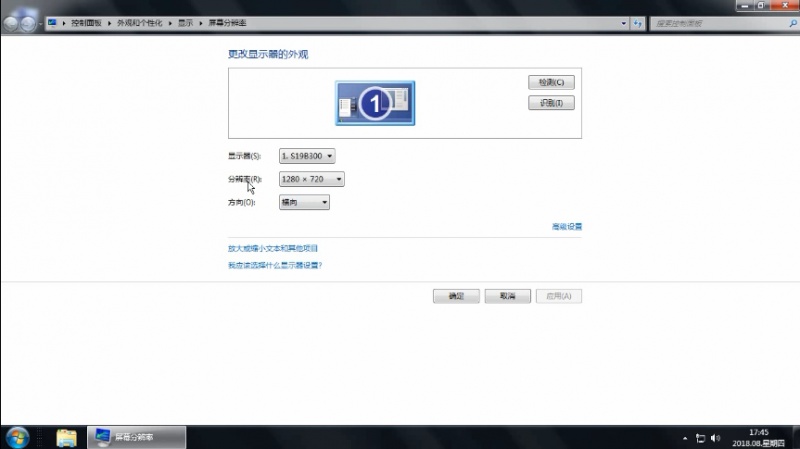
Task: Click the address bar refresh button
Action: [x=638, y=23]
